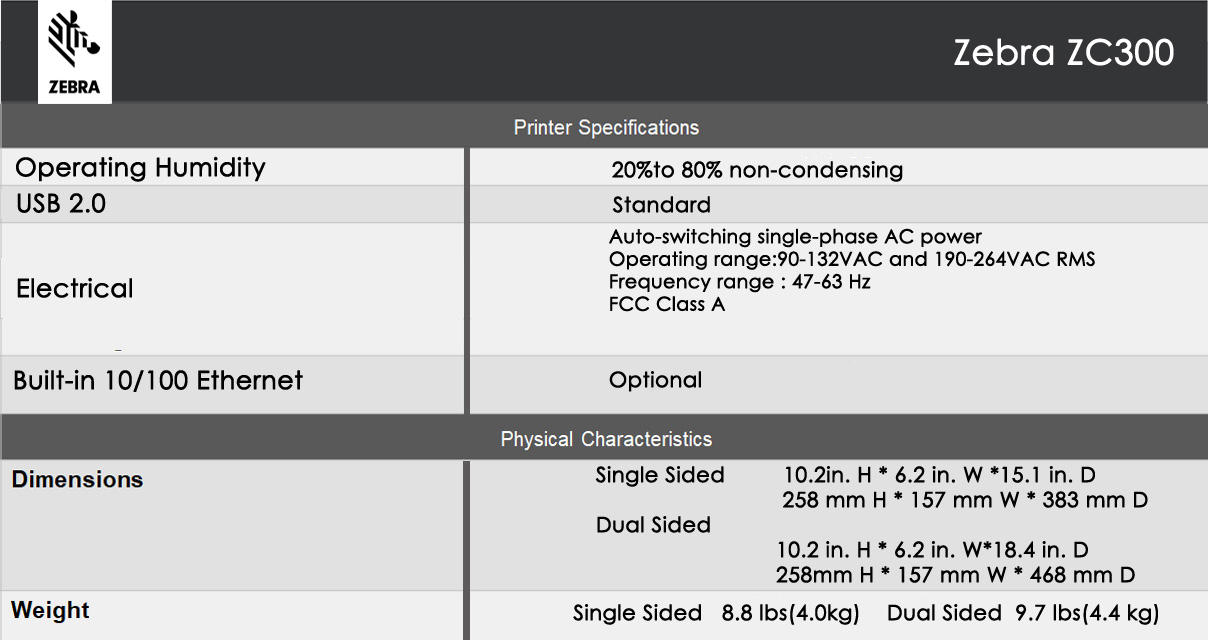This screenshot has width=1208, height=640.
Task: Click the Built-in 10/100 Ethernet label
Action: point(158,381)
